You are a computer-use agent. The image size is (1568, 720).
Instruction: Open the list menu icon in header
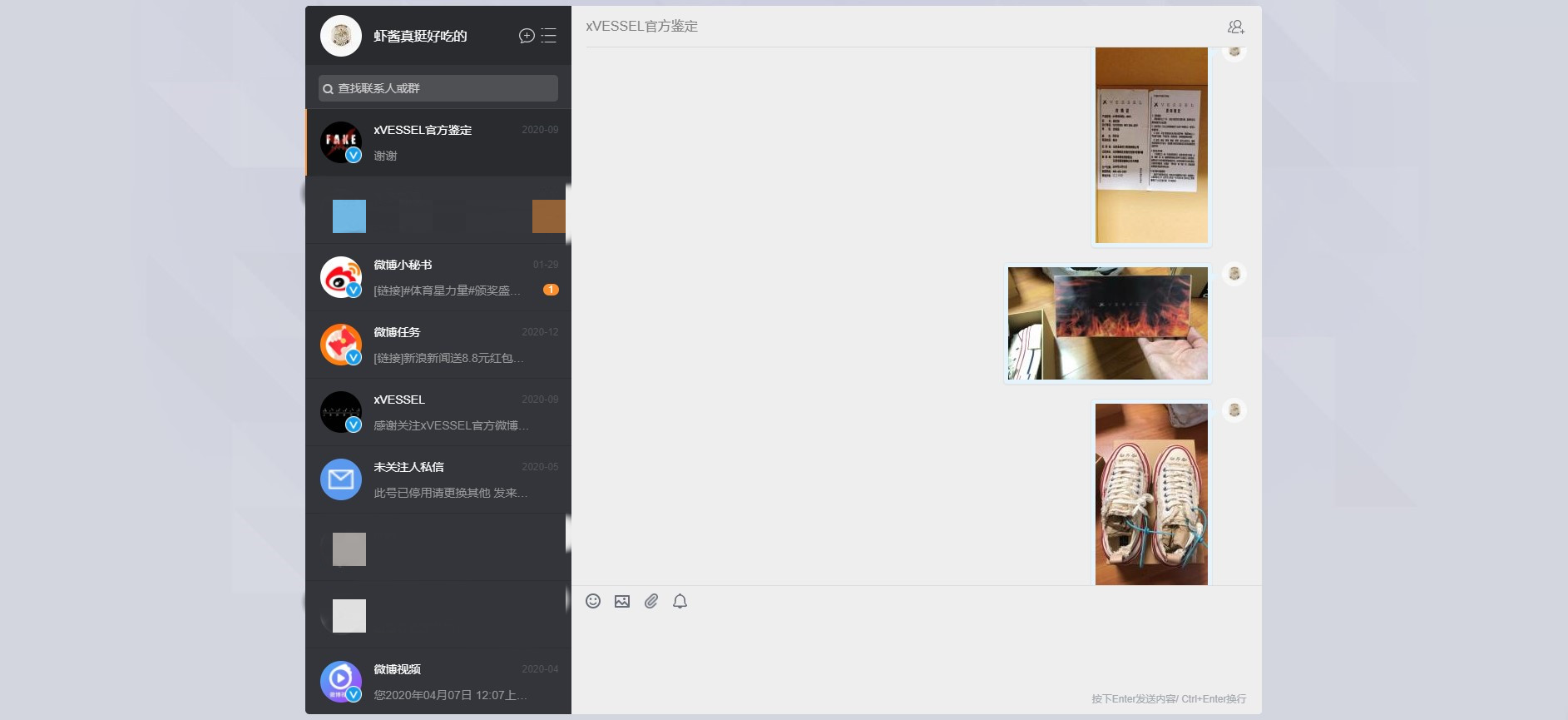549,36
